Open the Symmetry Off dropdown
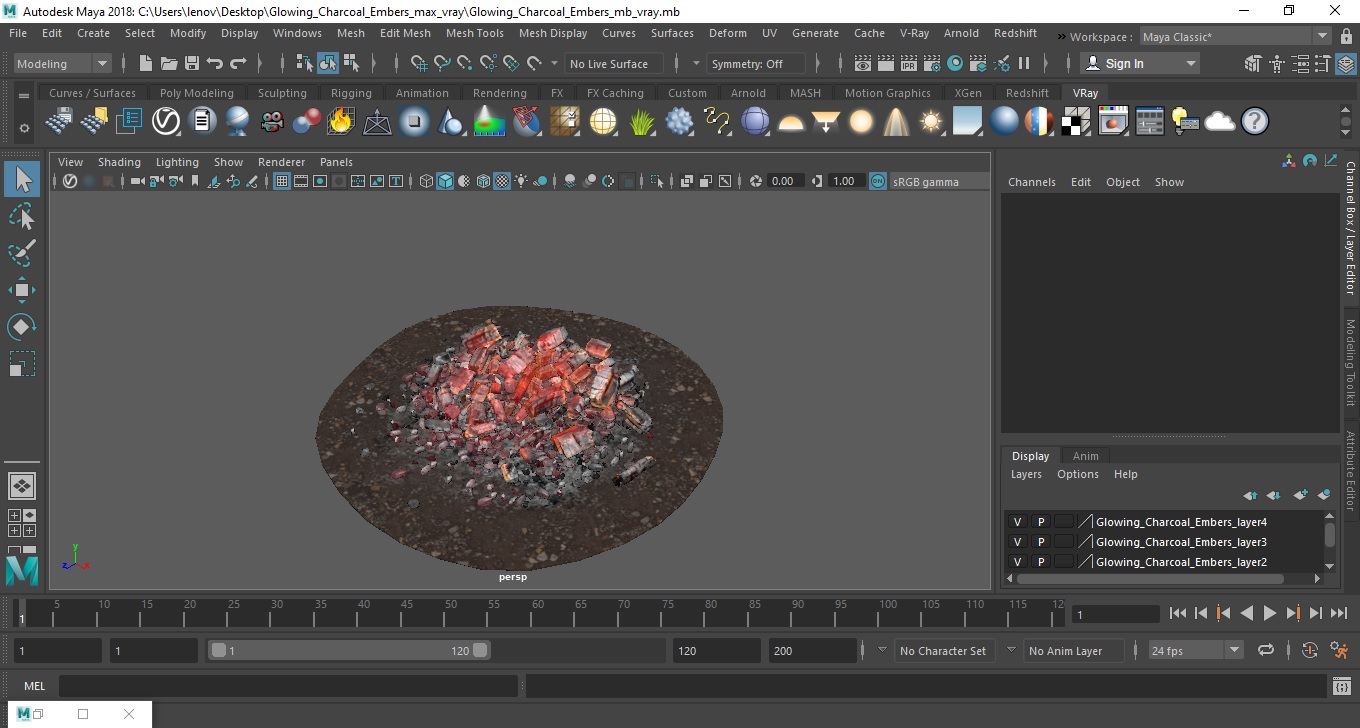1360x728 pixels. click(757, 63)
